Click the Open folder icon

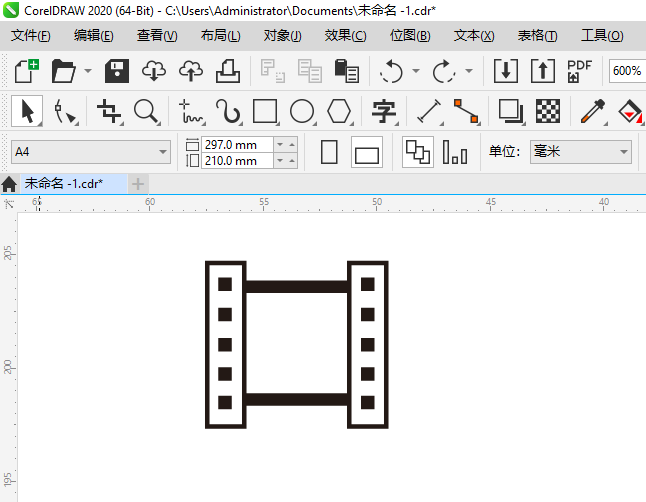click(63, 71)
